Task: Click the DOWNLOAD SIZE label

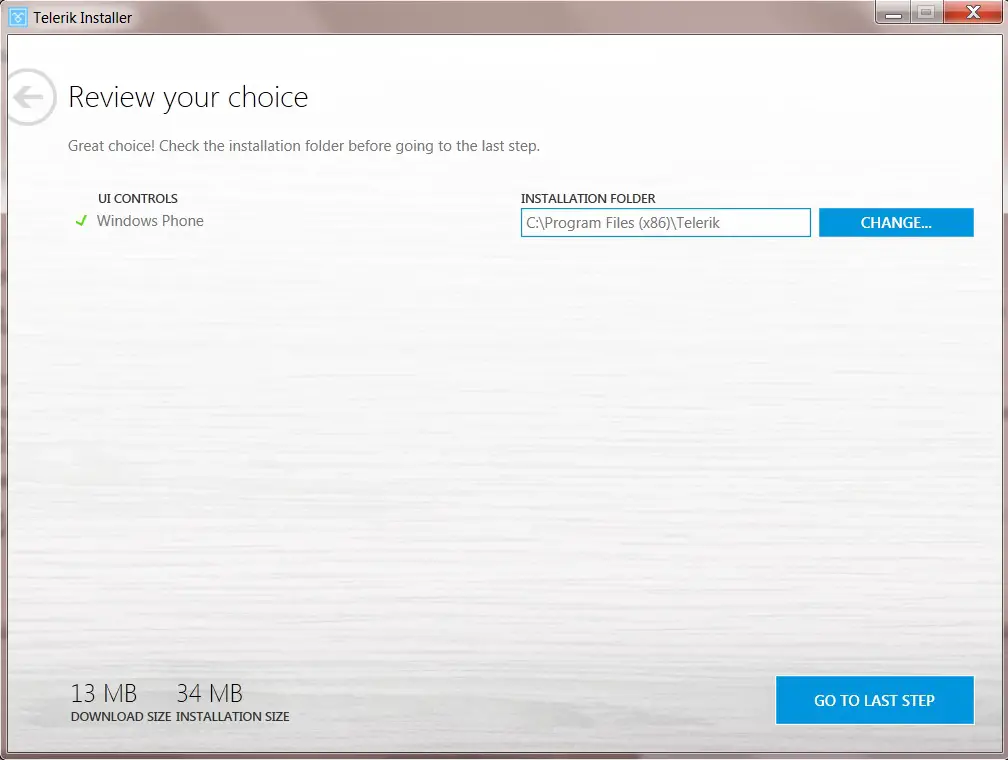Action: 121,716
